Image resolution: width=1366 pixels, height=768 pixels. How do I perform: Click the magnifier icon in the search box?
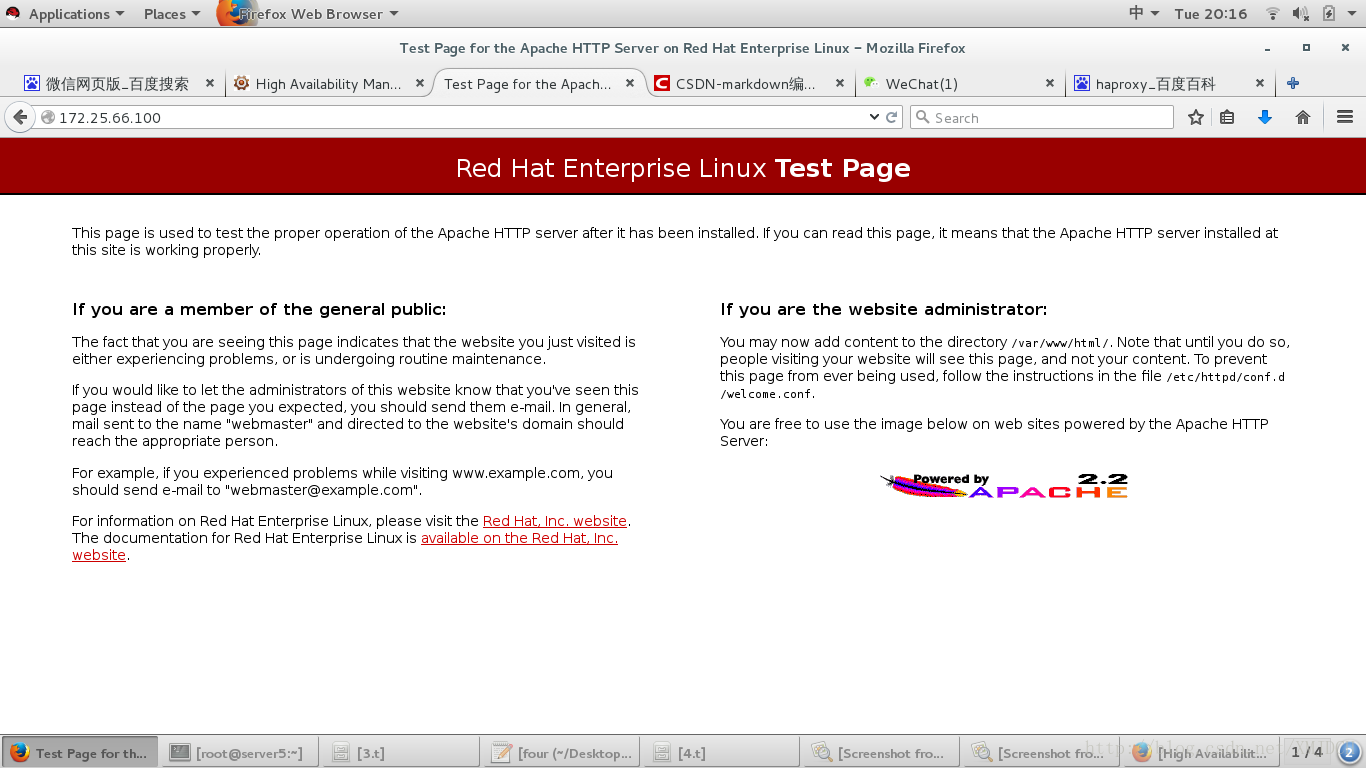click(x=922, y=117)
